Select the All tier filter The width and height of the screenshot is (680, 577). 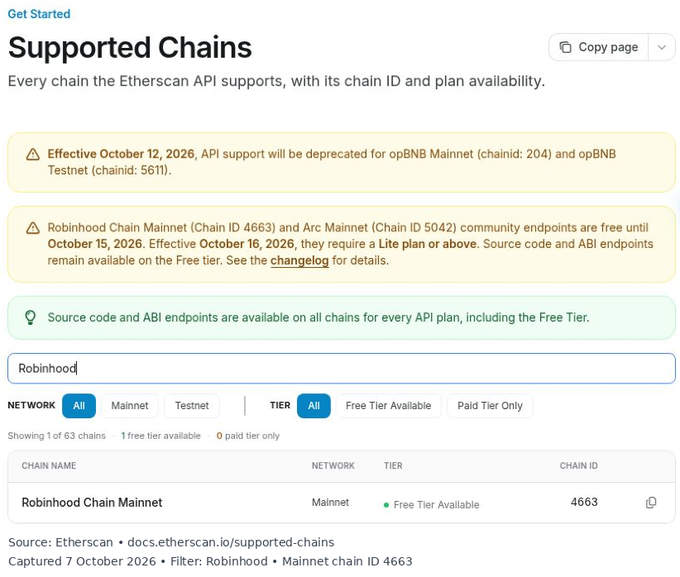pos(314,406)
